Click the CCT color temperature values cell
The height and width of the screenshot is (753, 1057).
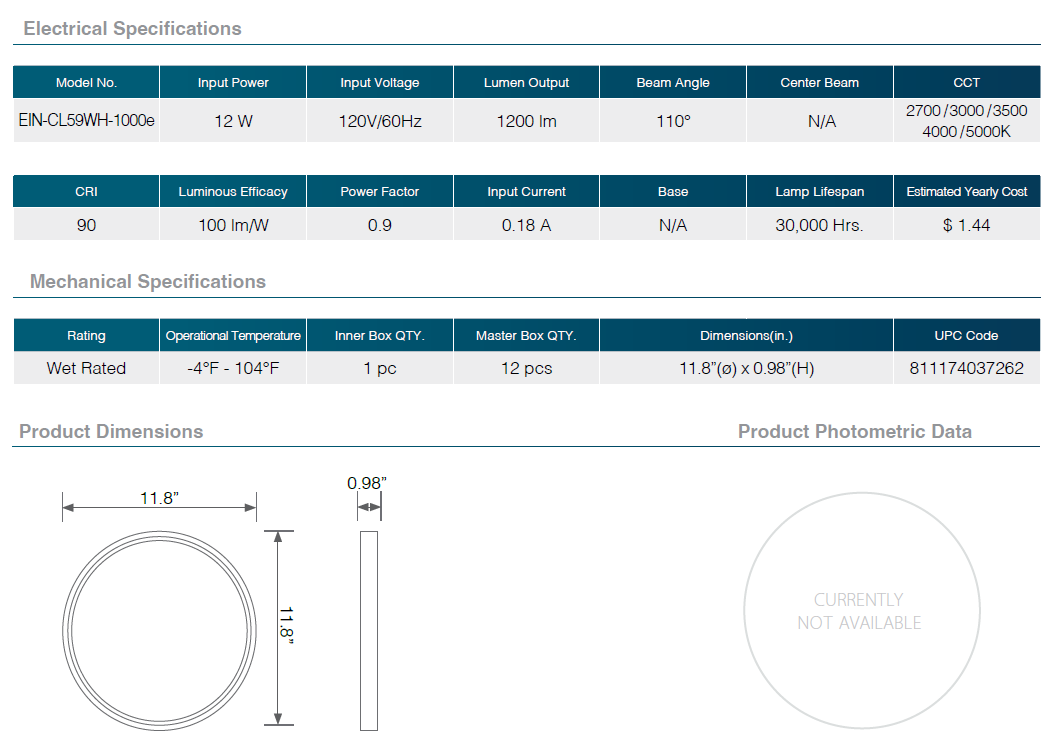(x=966, y=121)
